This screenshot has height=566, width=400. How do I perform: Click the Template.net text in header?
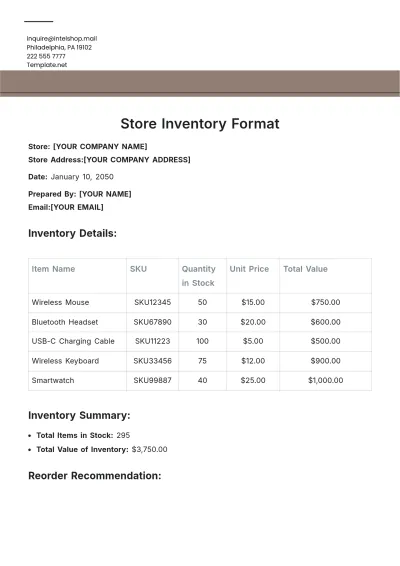(47, 65)
